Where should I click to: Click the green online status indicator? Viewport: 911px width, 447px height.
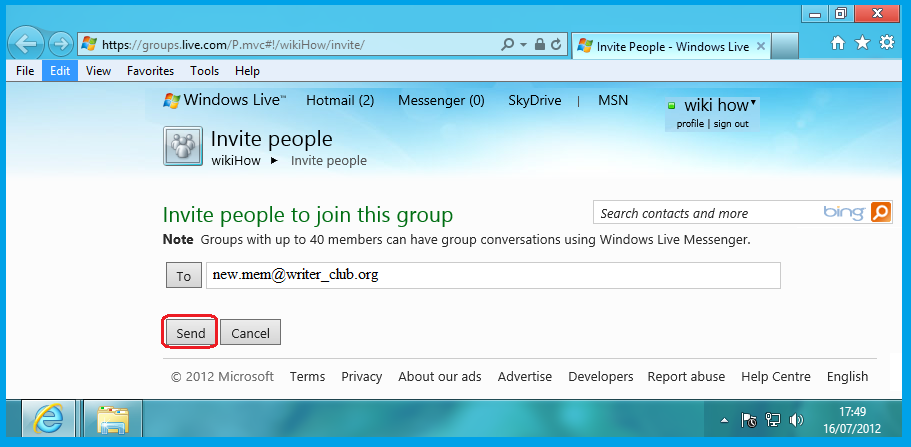[x=672, y=106]
